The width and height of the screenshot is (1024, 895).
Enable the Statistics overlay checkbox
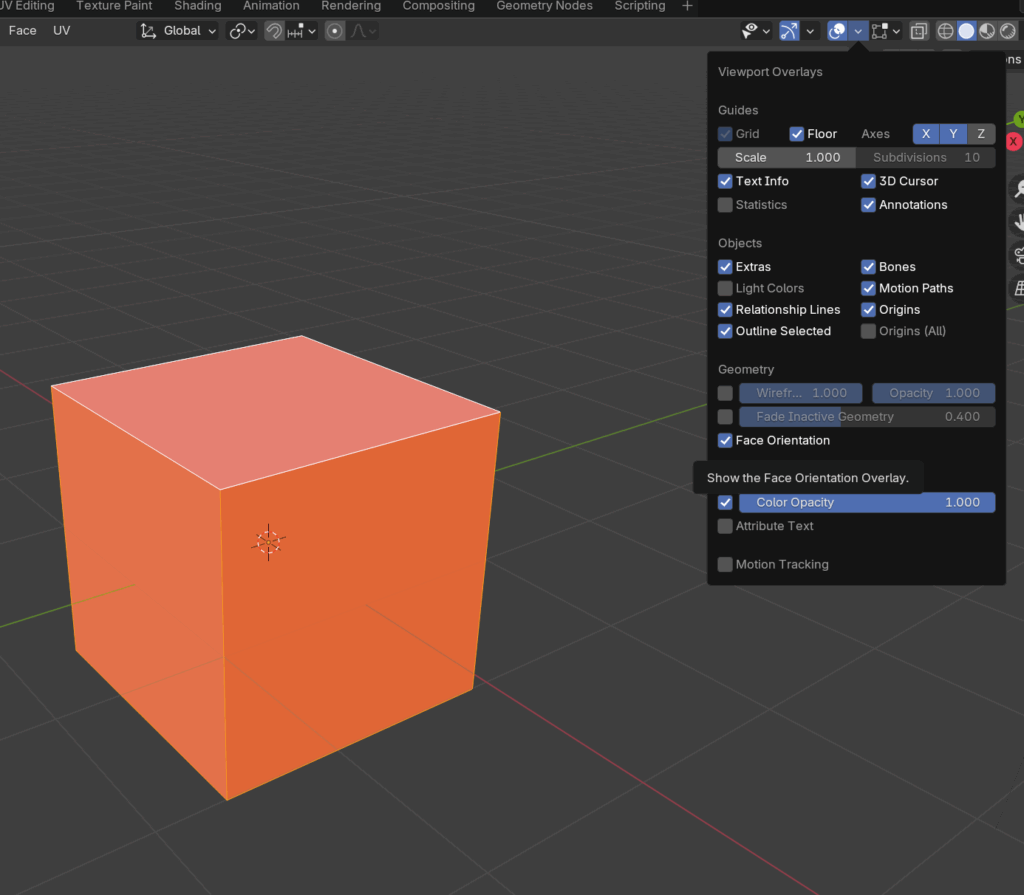click(x=725, y=205)
